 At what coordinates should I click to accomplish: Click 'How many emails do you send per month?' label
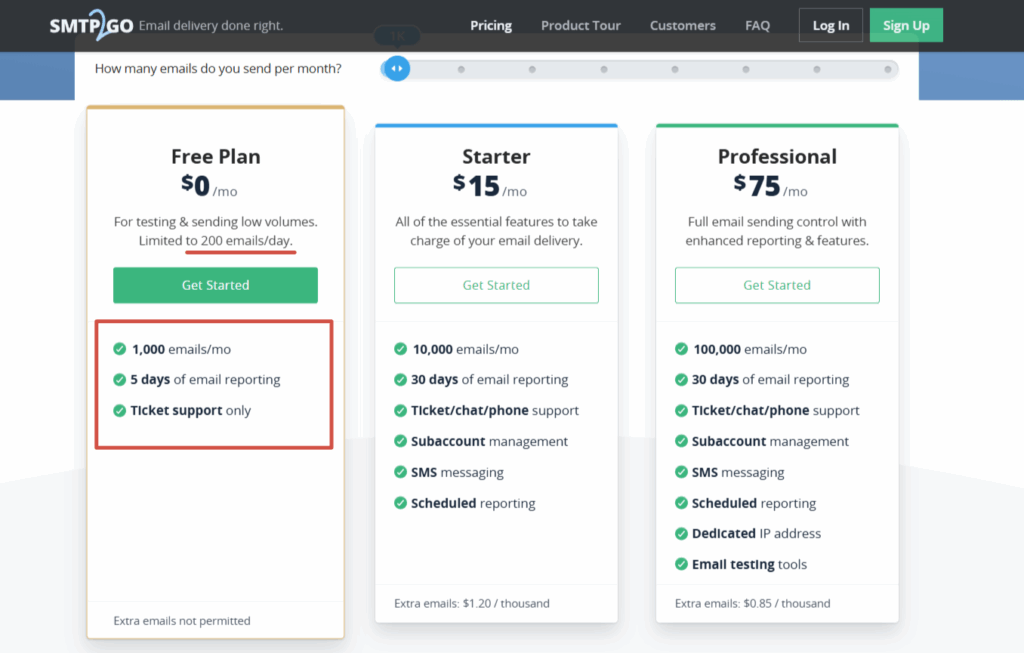pyautogui.click(x=218, y=69)
